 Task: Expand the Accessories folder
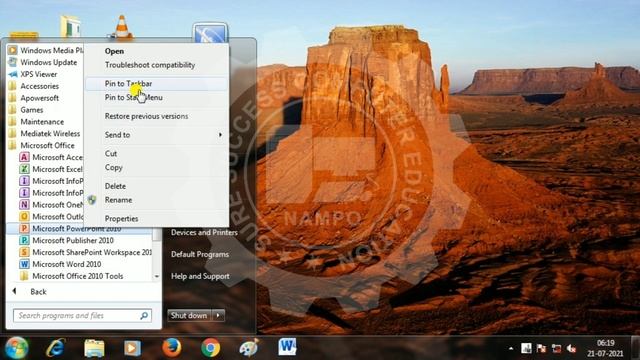[34, 86]
